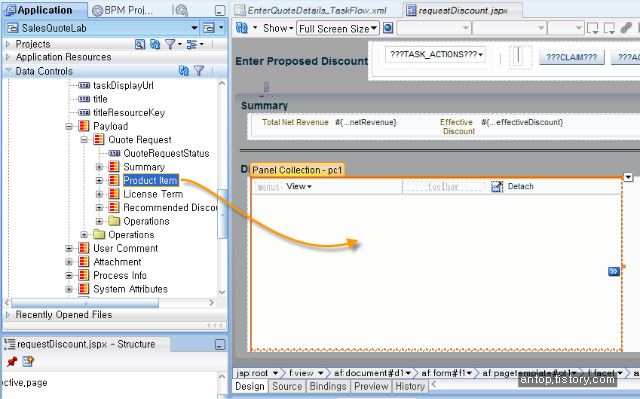Select the User Comment node
Viewport: 640px width, 399px height.
[125, 248]
